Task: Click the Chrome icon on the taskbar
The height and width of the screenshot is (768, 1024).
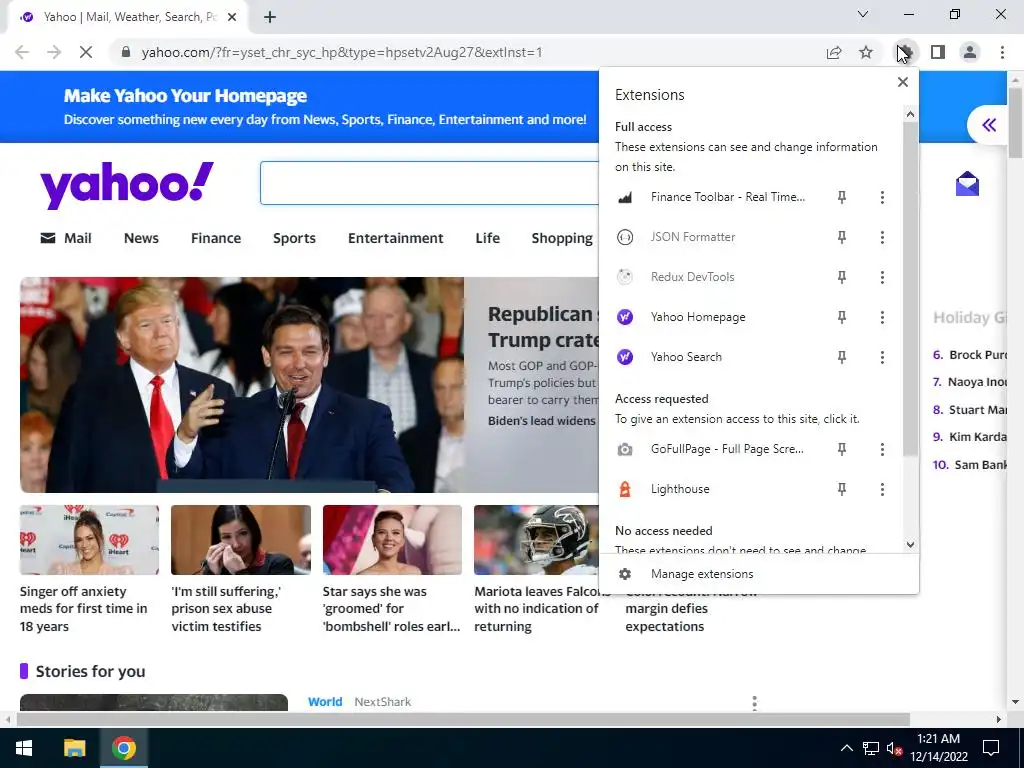Action: coord(123,748)
